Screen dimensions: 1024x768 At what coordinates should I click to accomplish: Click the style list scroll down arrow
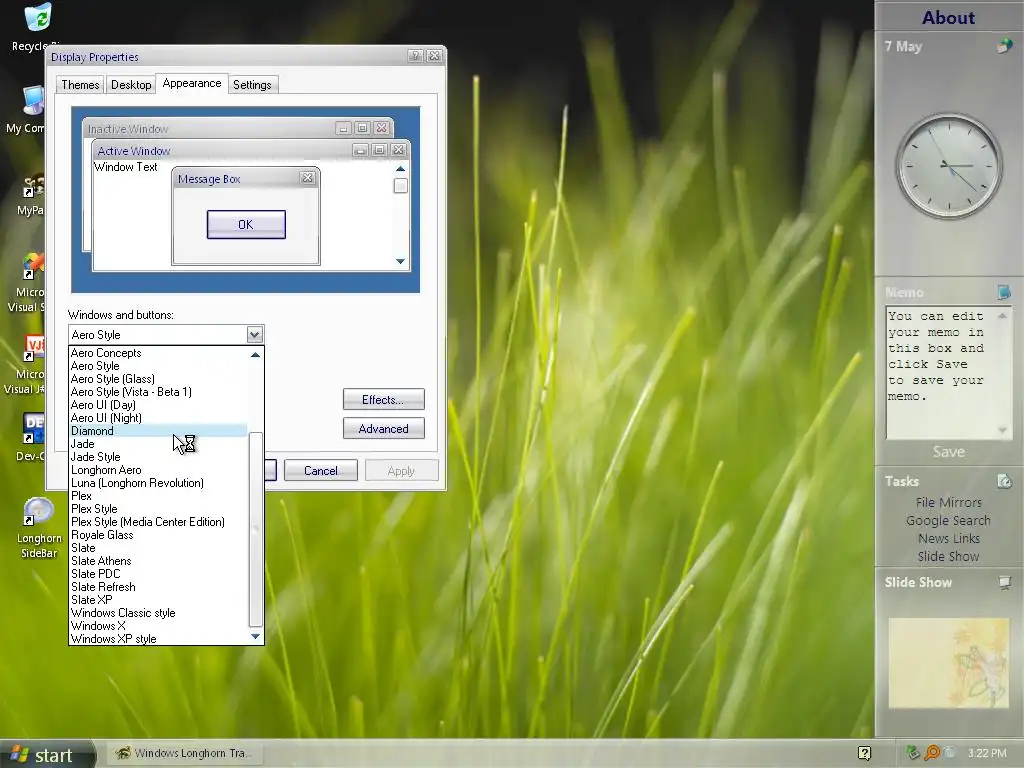click(255, 637)
